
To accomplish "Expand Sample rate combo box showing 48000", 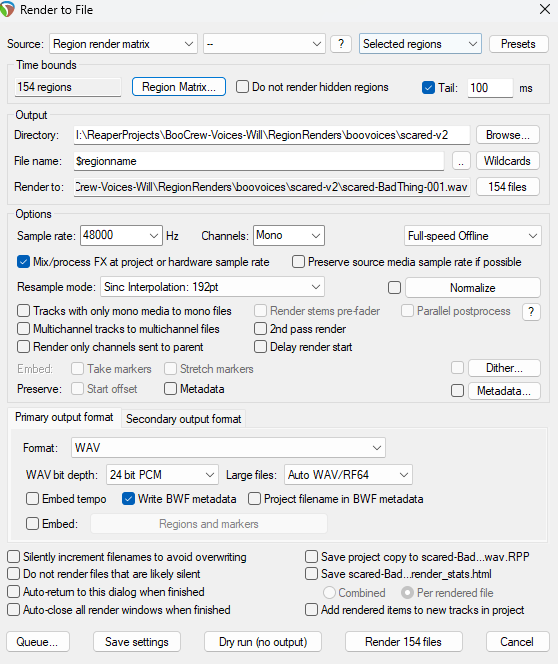I will click(x=122, y=235).
